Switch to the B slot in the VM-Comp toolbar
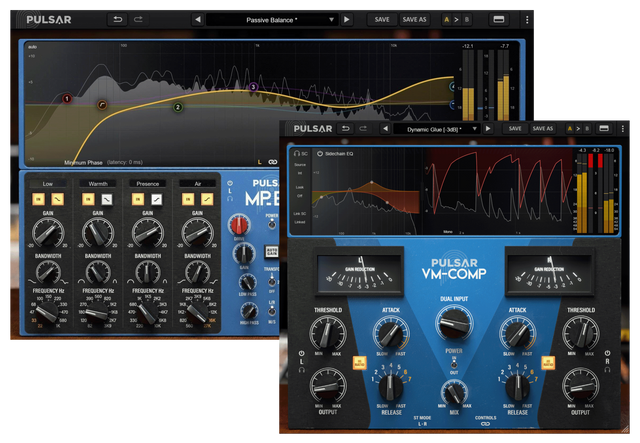Screen dimensions: 640x443 point(586,128)
